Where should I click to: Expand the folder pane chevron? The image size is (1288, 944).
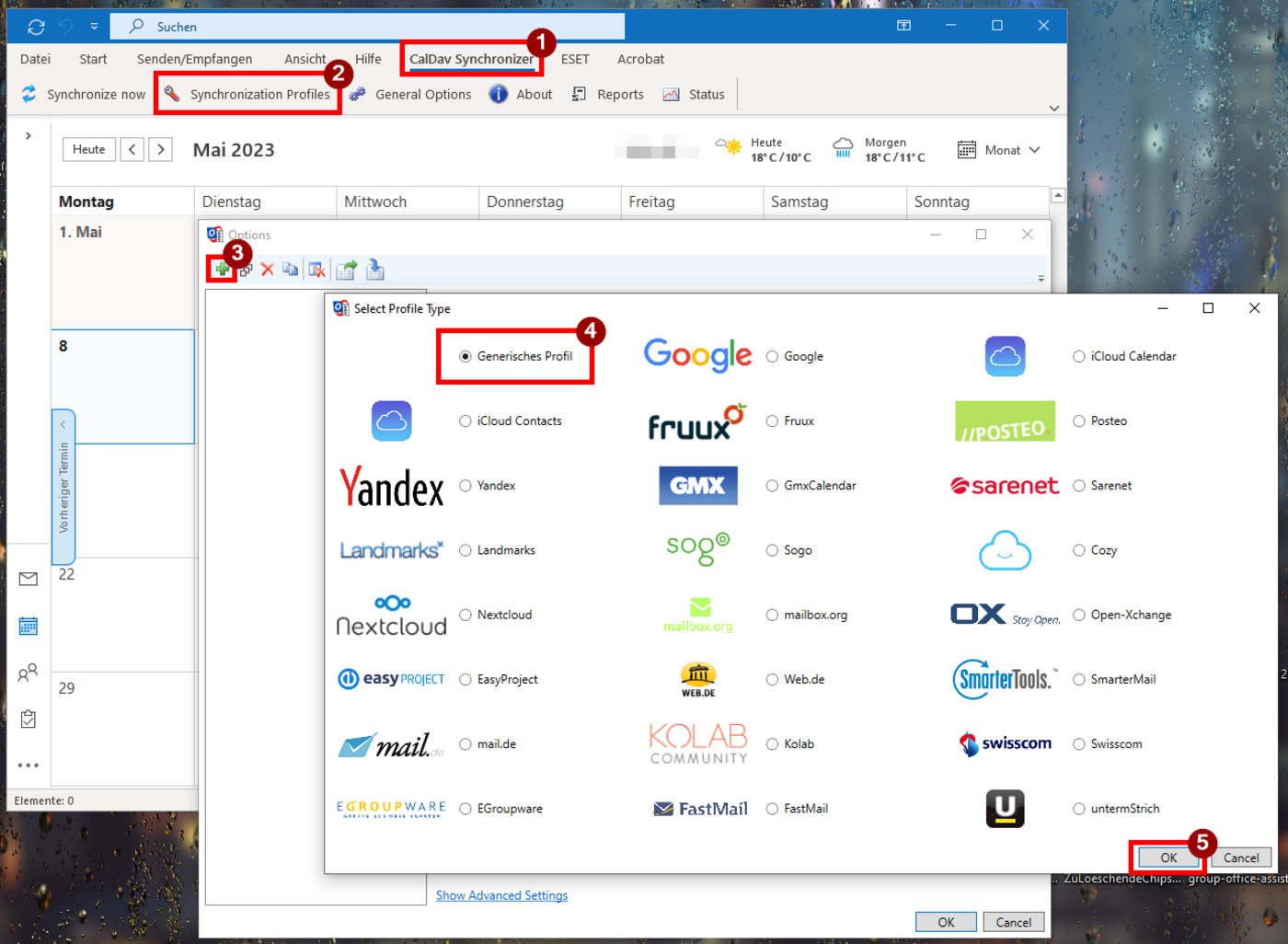(29, 135)
